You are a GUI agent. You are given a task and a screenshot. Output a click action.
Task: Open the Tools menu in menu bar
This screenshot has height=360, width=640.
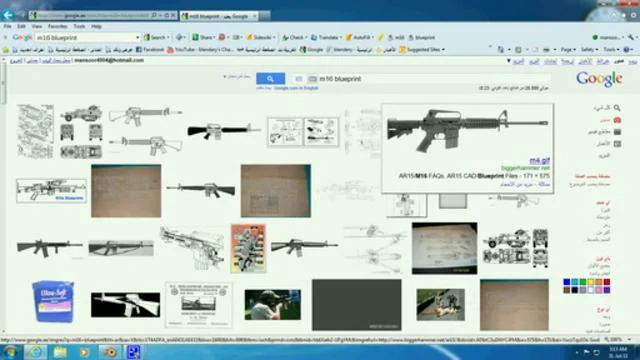(79, 26)
